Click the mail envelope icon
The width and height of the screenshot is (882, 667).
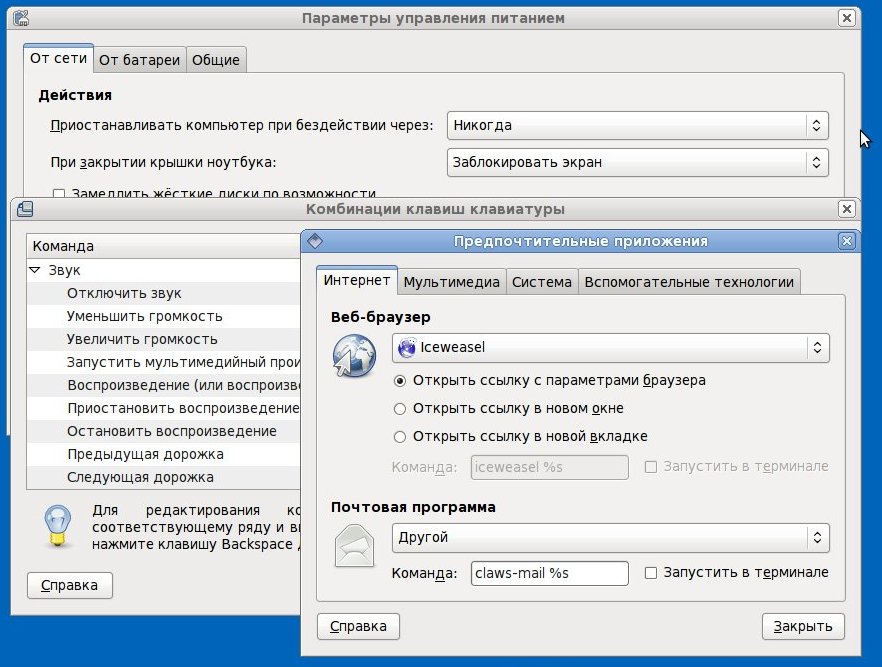(x=354, y=546)
